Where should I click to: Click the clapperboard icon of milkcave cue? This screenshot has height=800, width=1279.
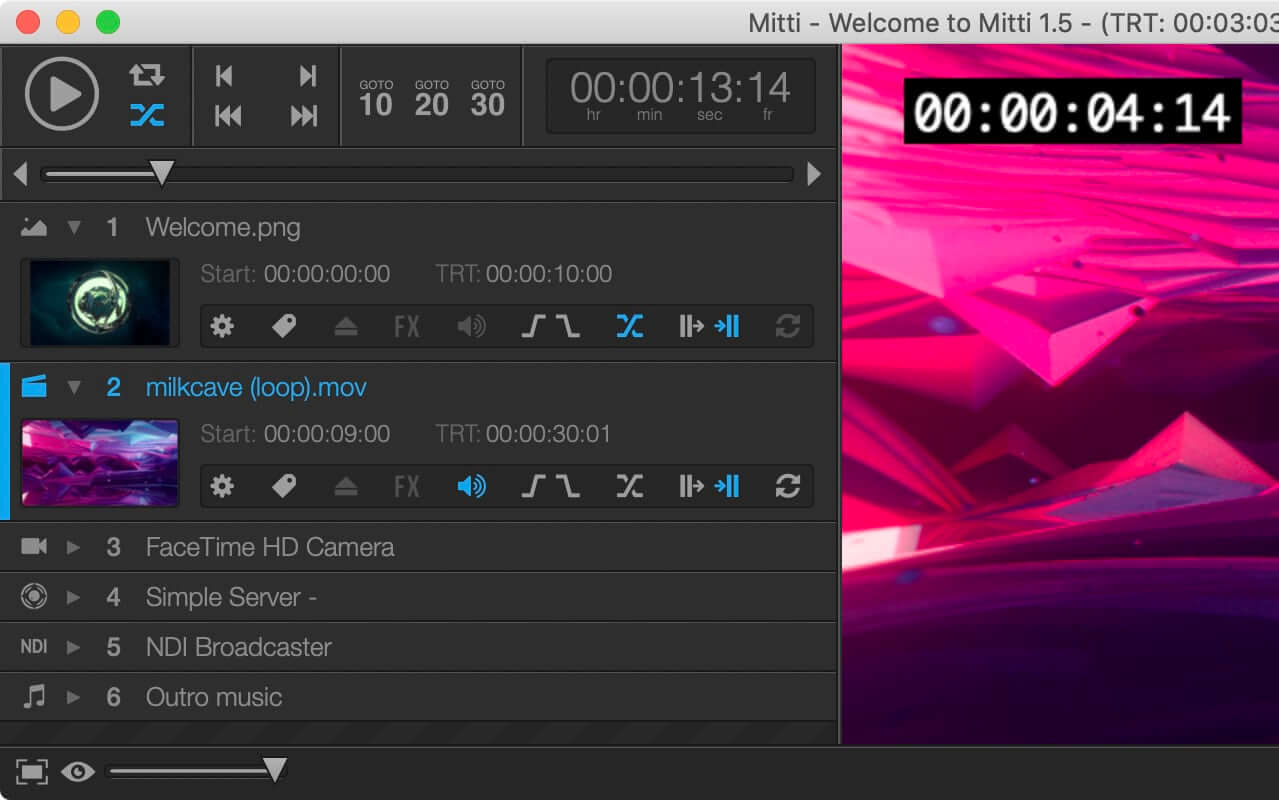point(34,386)
